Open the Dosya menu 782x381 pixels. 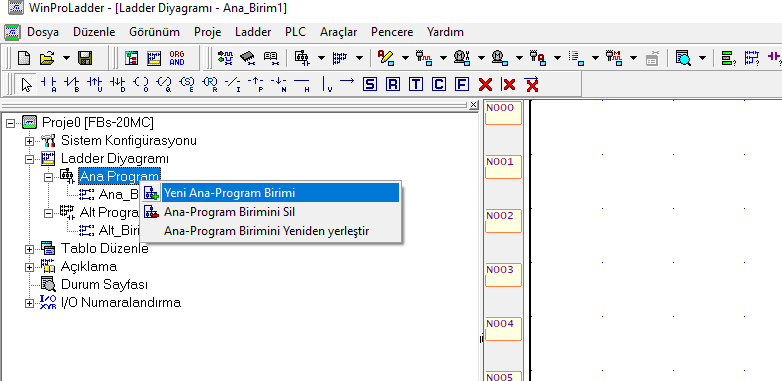43,32
